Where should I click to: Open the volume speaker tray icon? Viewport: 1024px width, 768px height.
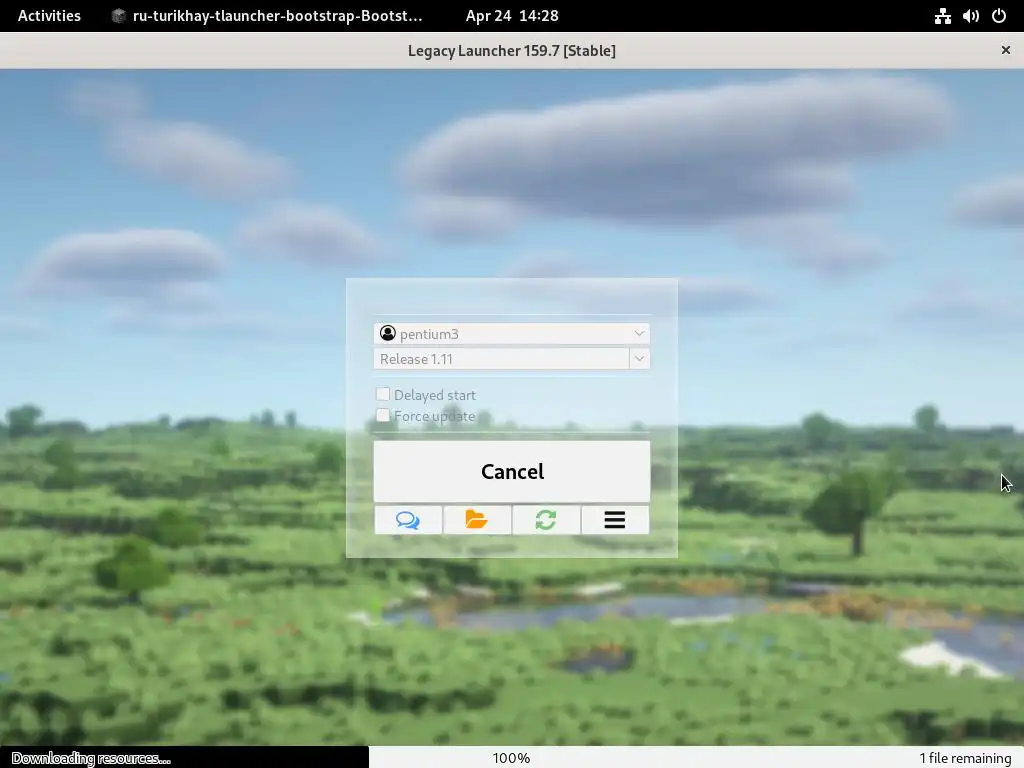[970, 16]
